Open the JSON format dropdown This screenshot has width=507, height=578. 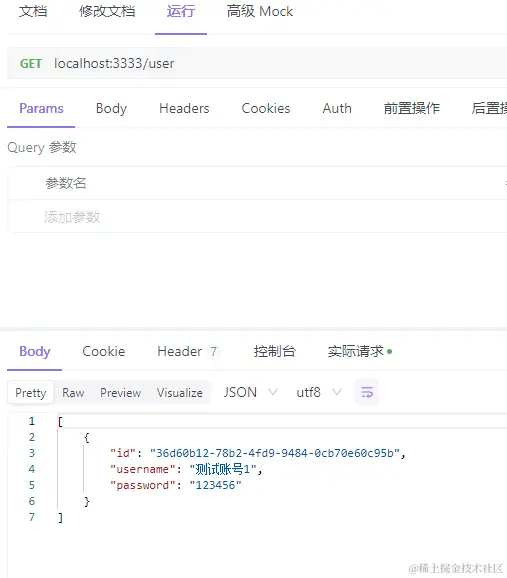[x=250, y=392]
